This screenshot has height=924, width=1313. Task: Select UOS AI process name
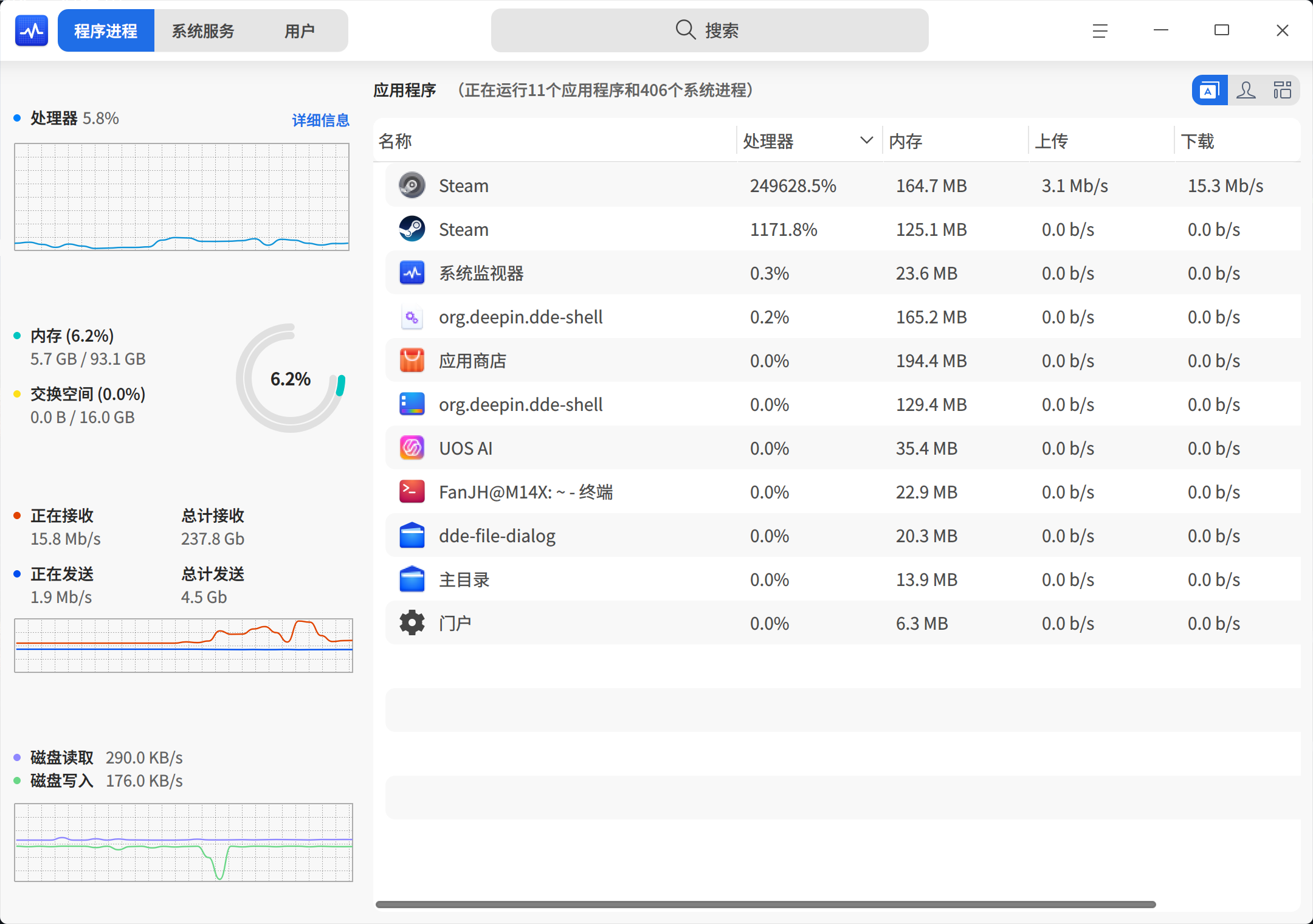point(466,448)
